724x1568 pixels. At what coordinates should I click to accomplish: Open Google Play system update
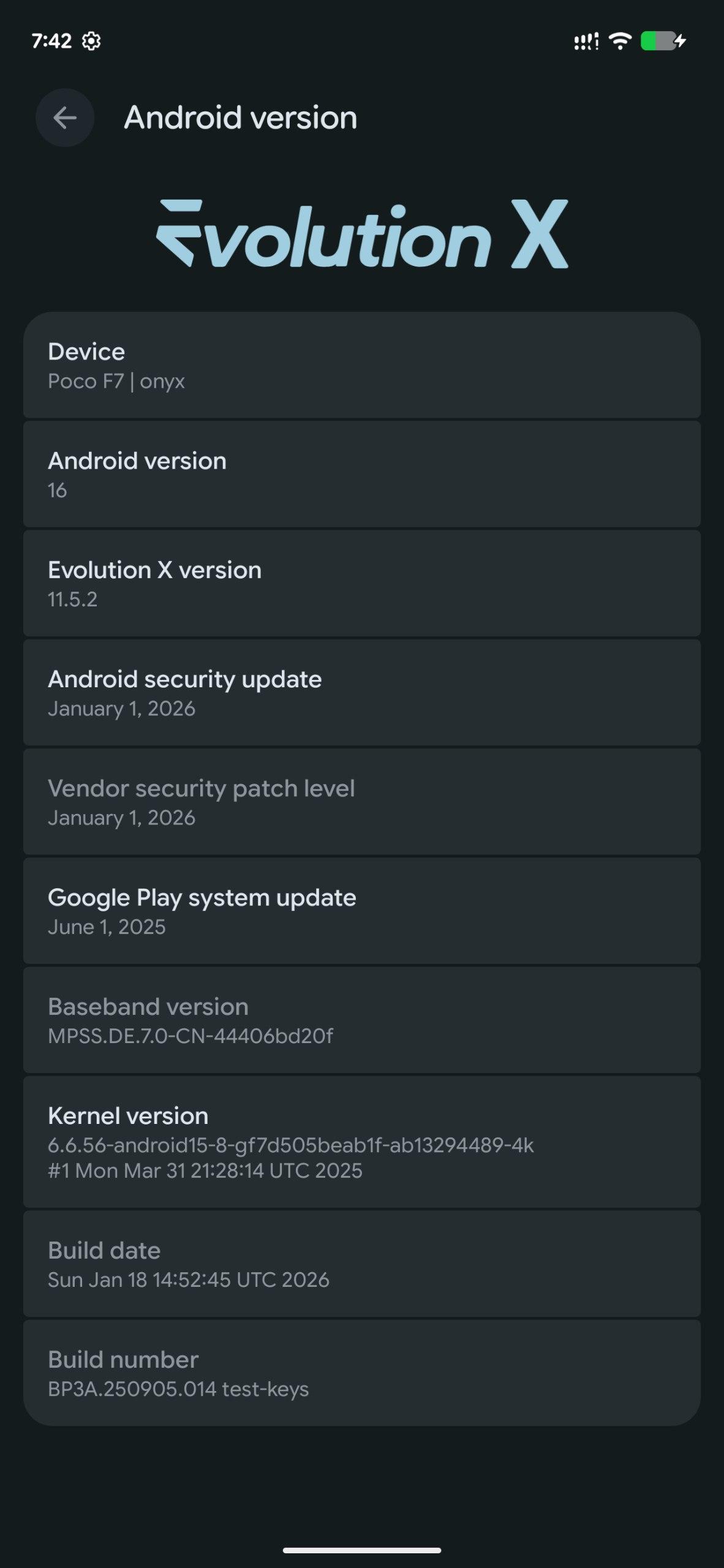click(362, 911)
